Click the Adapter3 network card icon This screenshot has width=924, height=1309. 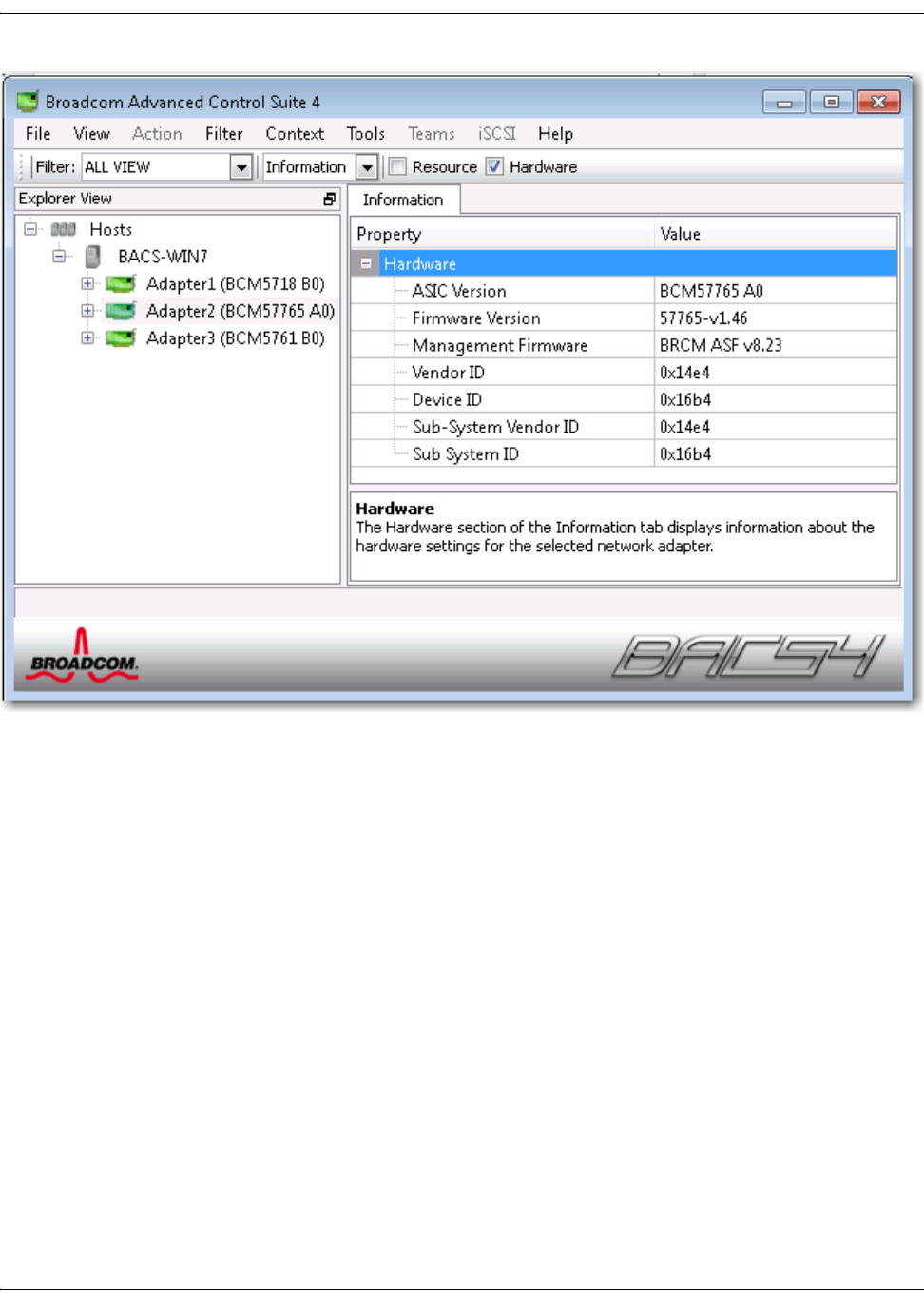tap(120, 337)
